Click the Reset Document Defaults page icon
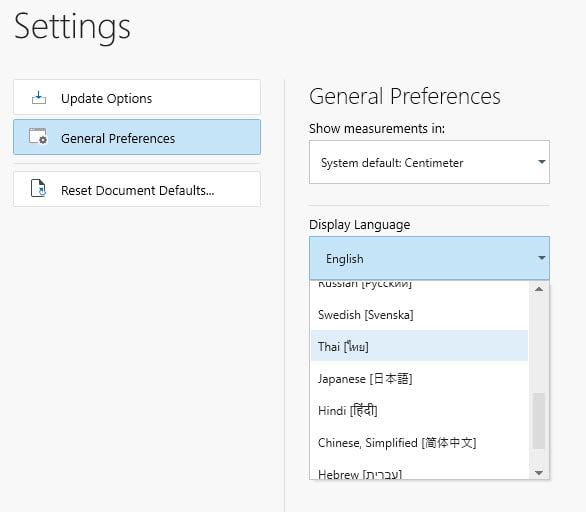The width and height of the screenshot is (586, 512). (38, 188)
